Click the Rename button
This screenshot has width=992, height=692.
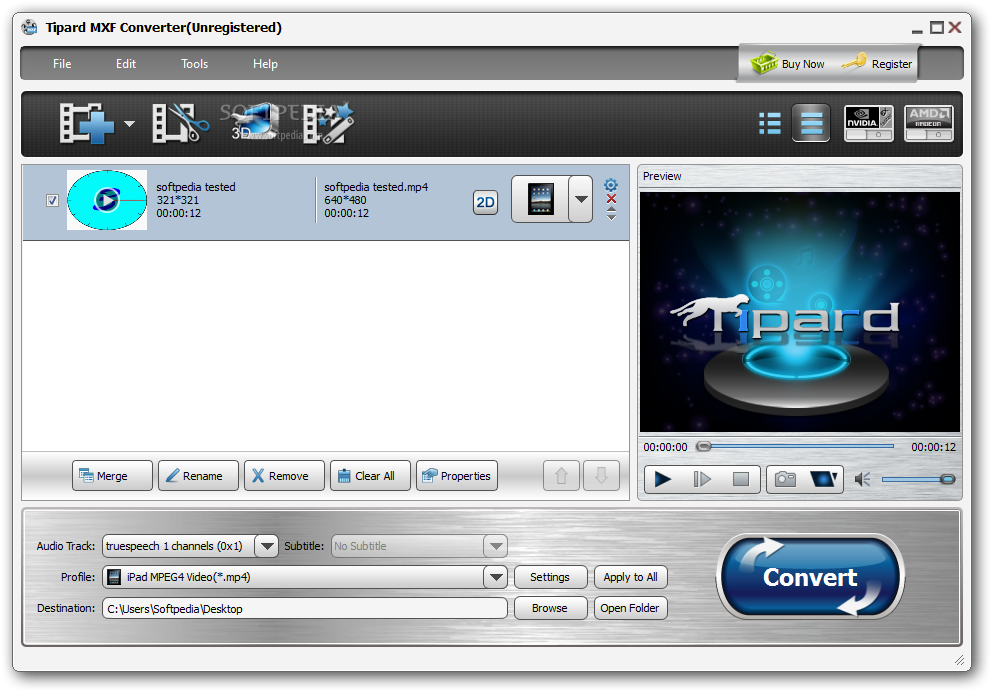(198, 476)
